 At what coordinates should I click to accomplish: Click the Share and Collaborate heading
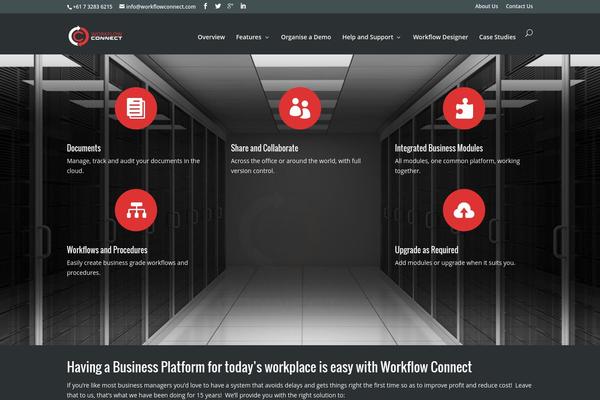pos(264,148)
